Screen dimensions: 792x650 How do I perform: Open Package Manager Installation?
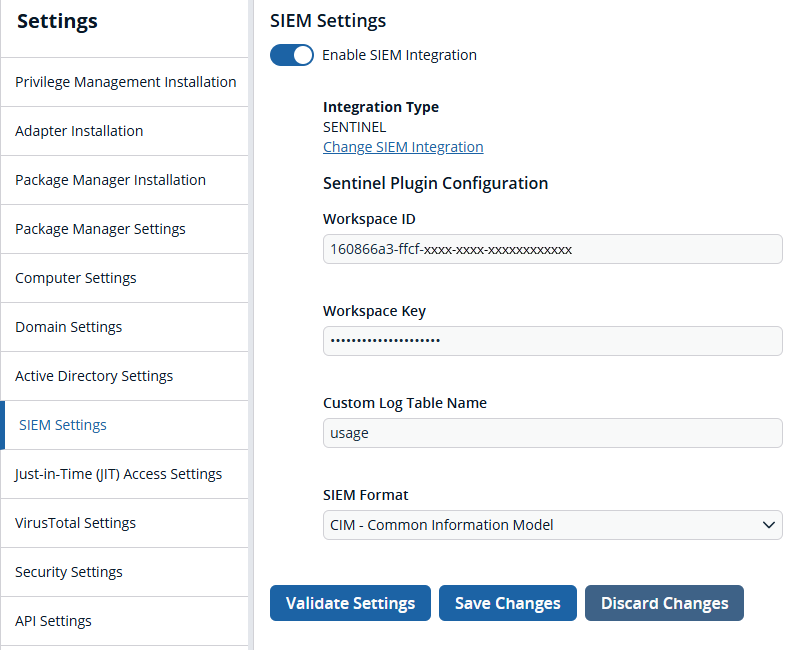125,180
